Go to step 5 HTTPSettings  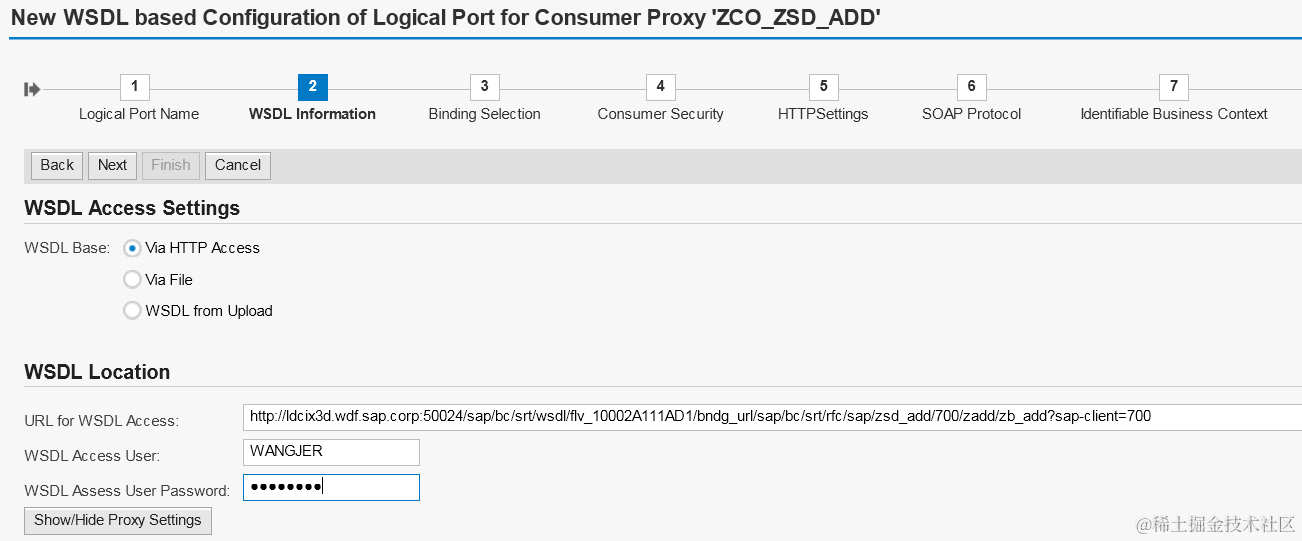click(x=823, y=87)
